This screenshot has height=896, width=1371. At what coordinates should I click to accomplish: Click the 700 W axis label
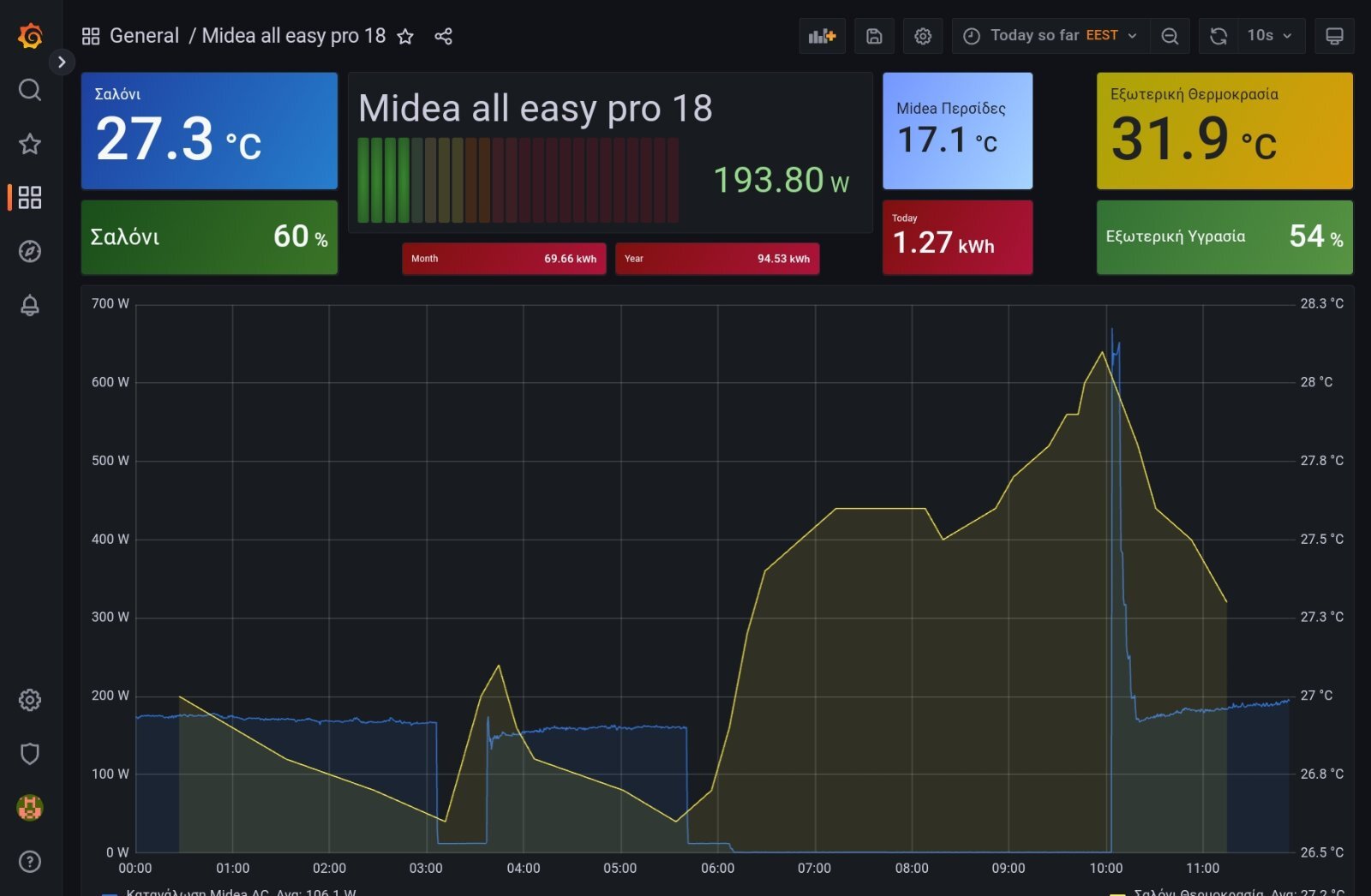(x=111, y=303)
